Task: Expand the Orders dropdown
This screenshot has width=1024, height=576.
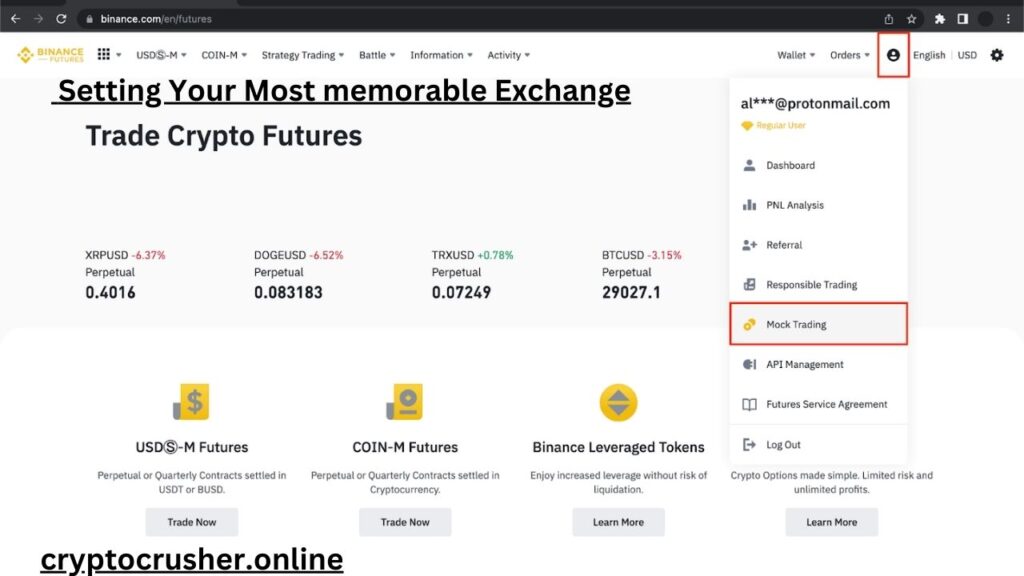Action: (x=850, y=55)
